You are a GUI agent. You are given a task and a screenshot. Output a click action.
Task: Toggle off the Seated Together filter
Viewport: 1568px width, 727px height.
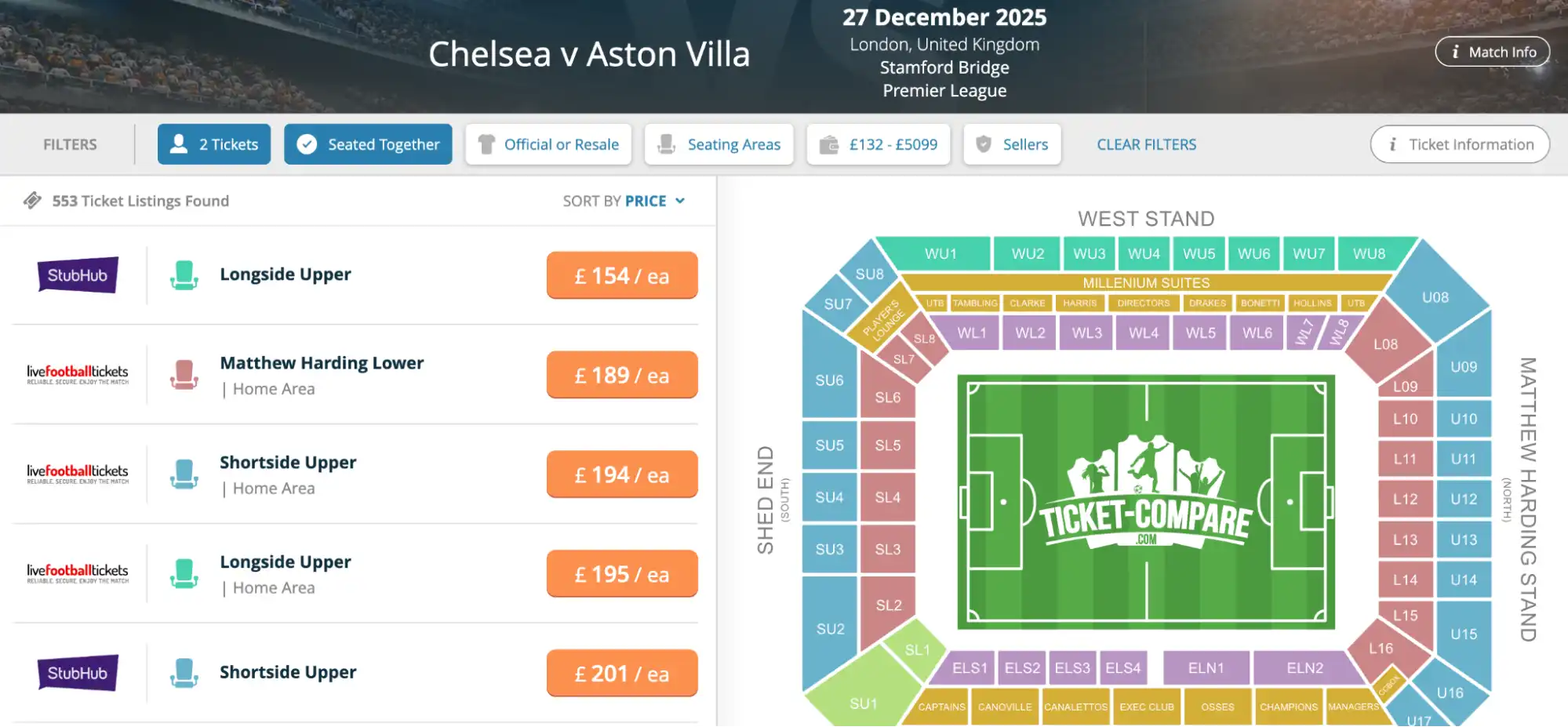click(x=368, y=144)
